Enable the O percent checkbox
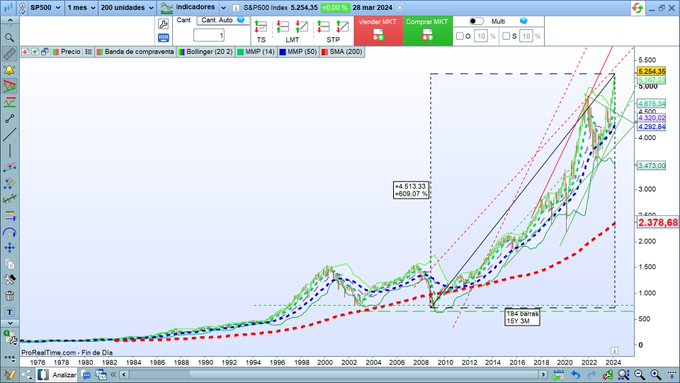This screenshot has height=383, width=680. [460, 36]
